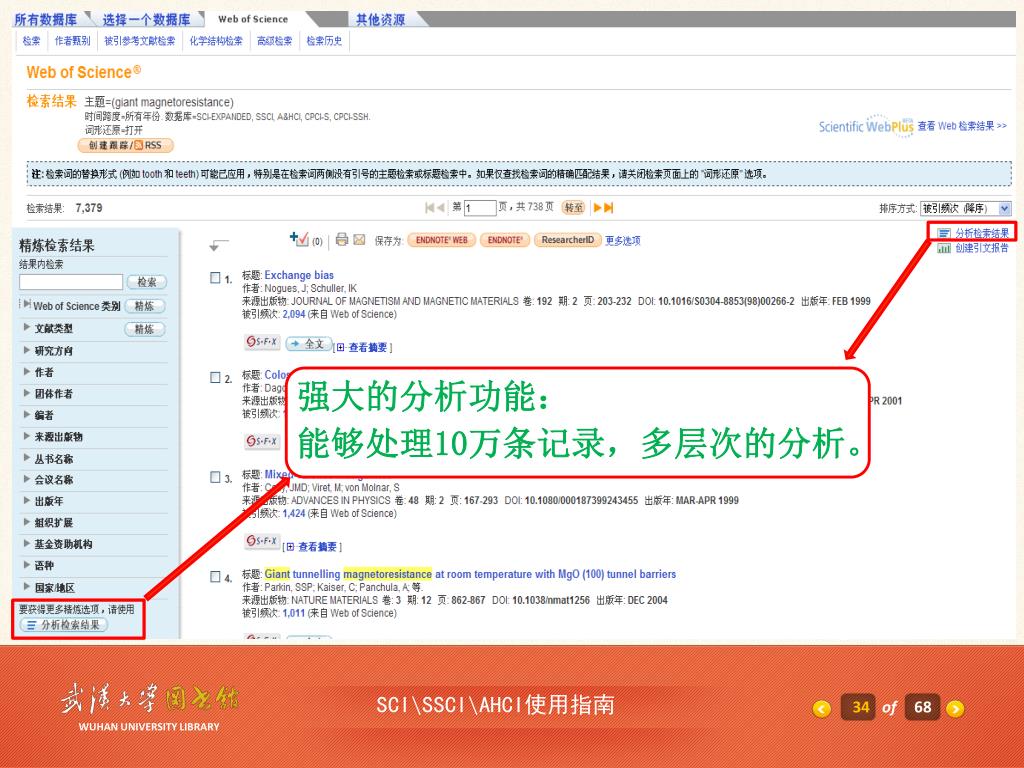This screenshot has height=768, width=1024.
Task: Click ENDNOTE save button
Action: click(505, 240)
